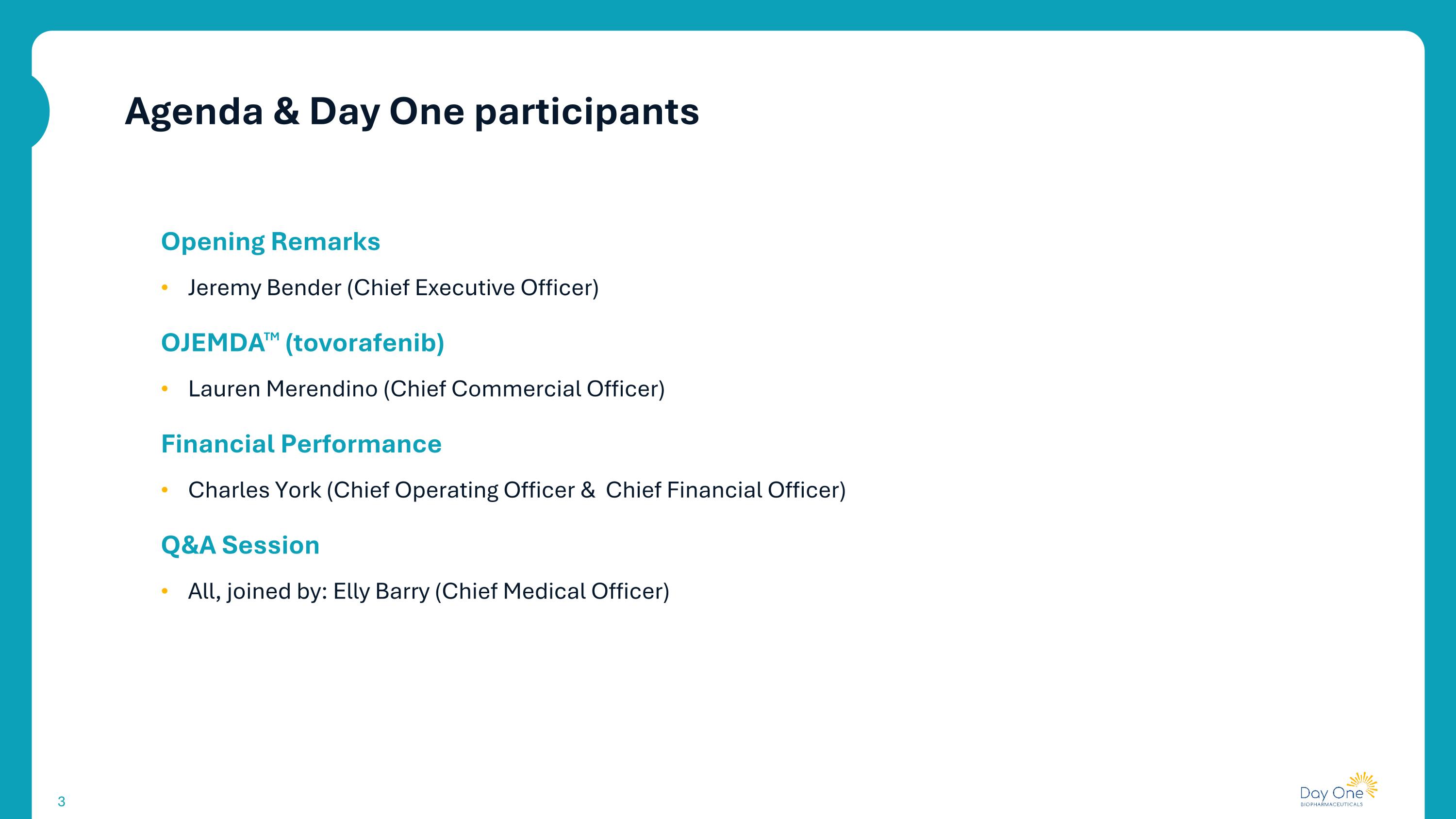Click the teal border band at the top
The image size is (1456, 819).
(728, 15)
